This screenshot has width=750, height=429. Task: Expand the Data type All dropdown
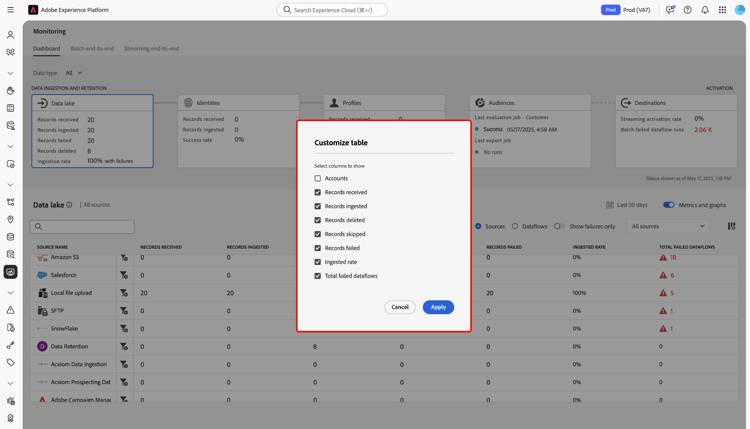pyautogui.click(x=74, y=73)
